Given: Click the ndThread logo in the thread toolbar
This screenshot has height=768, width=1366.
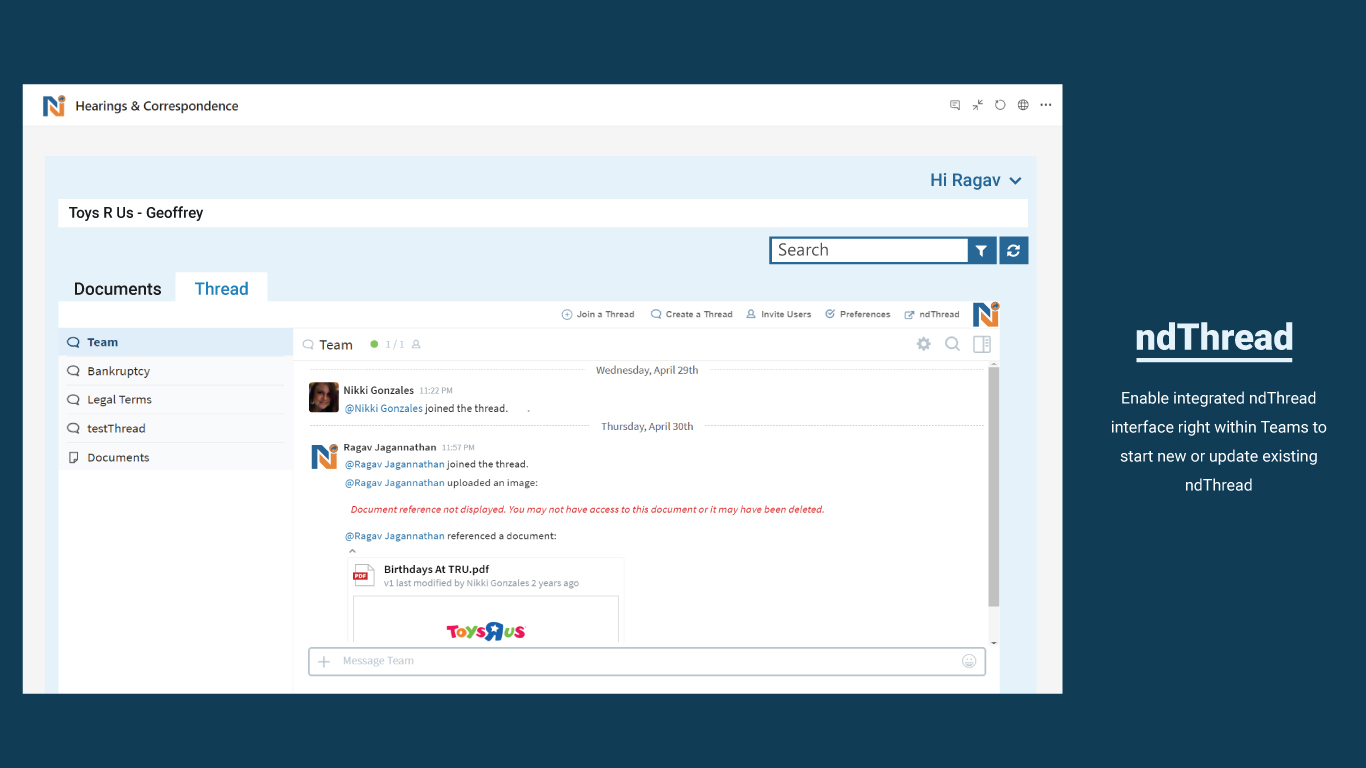Looking at the screenshot, I should [x=986, y=314].
